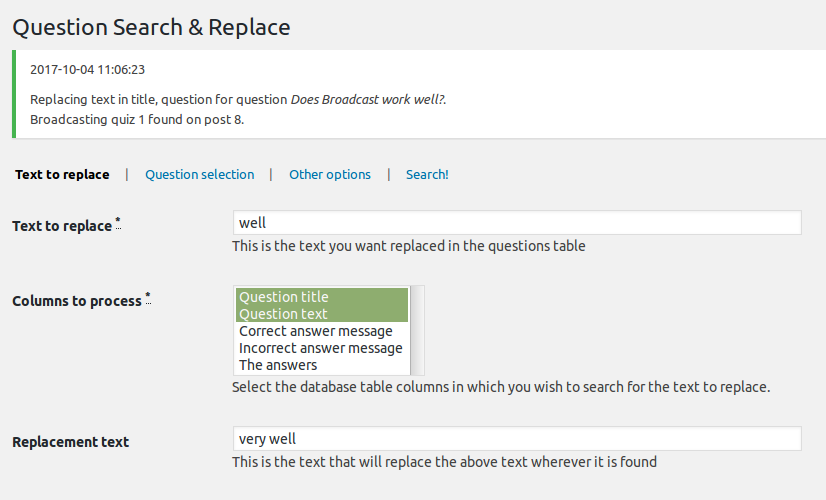Image resolution: width=826 pixels, height=500 pixels.
Task: Click the Question Search & Replace heading
Action: click(151, 27)
